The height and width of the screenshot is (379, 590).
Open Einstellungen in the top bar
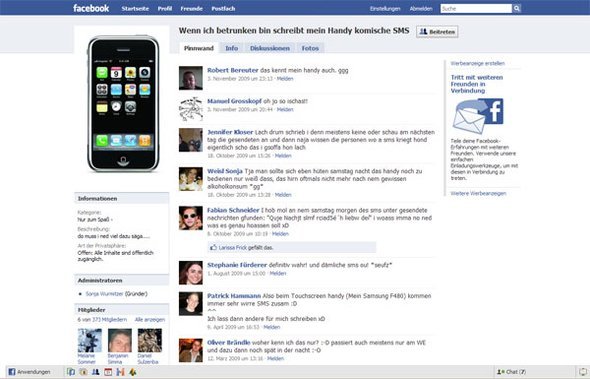tap(385, 9)
